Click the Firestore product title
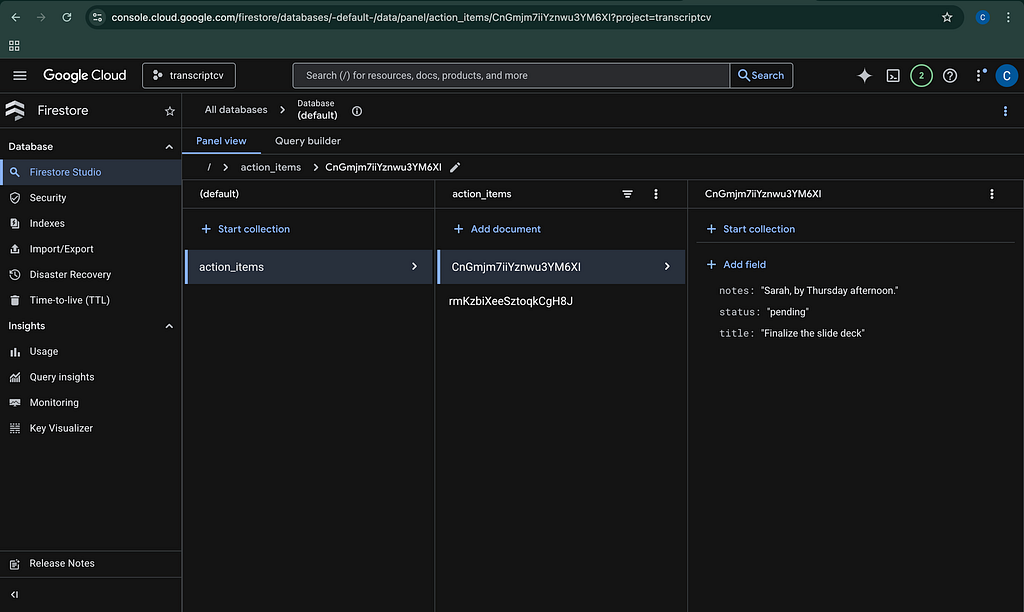Viewport: 1024px width, 612px height. click(63, 111)
